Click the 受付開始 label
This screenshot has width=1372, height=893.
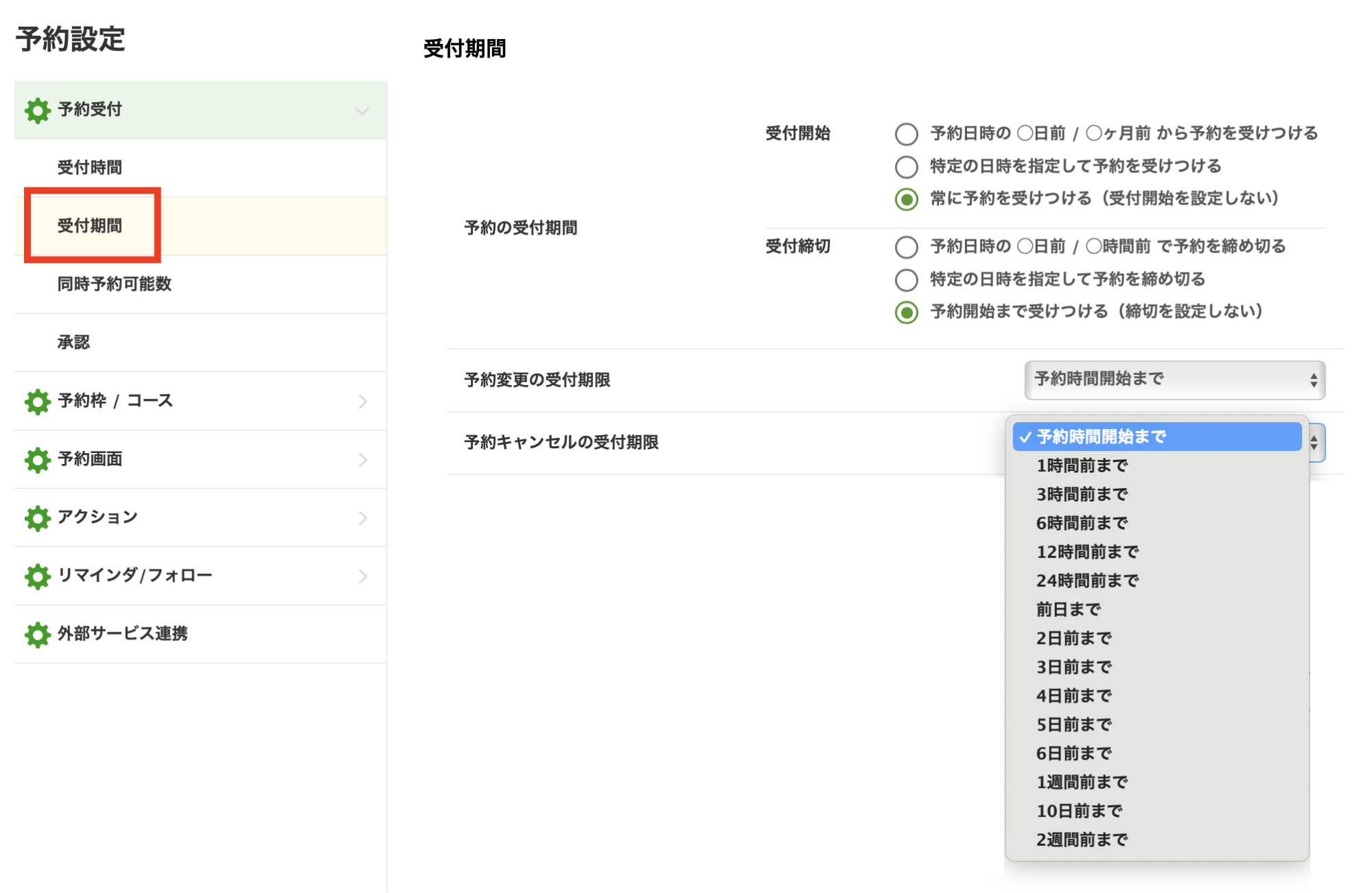point(798,134)
